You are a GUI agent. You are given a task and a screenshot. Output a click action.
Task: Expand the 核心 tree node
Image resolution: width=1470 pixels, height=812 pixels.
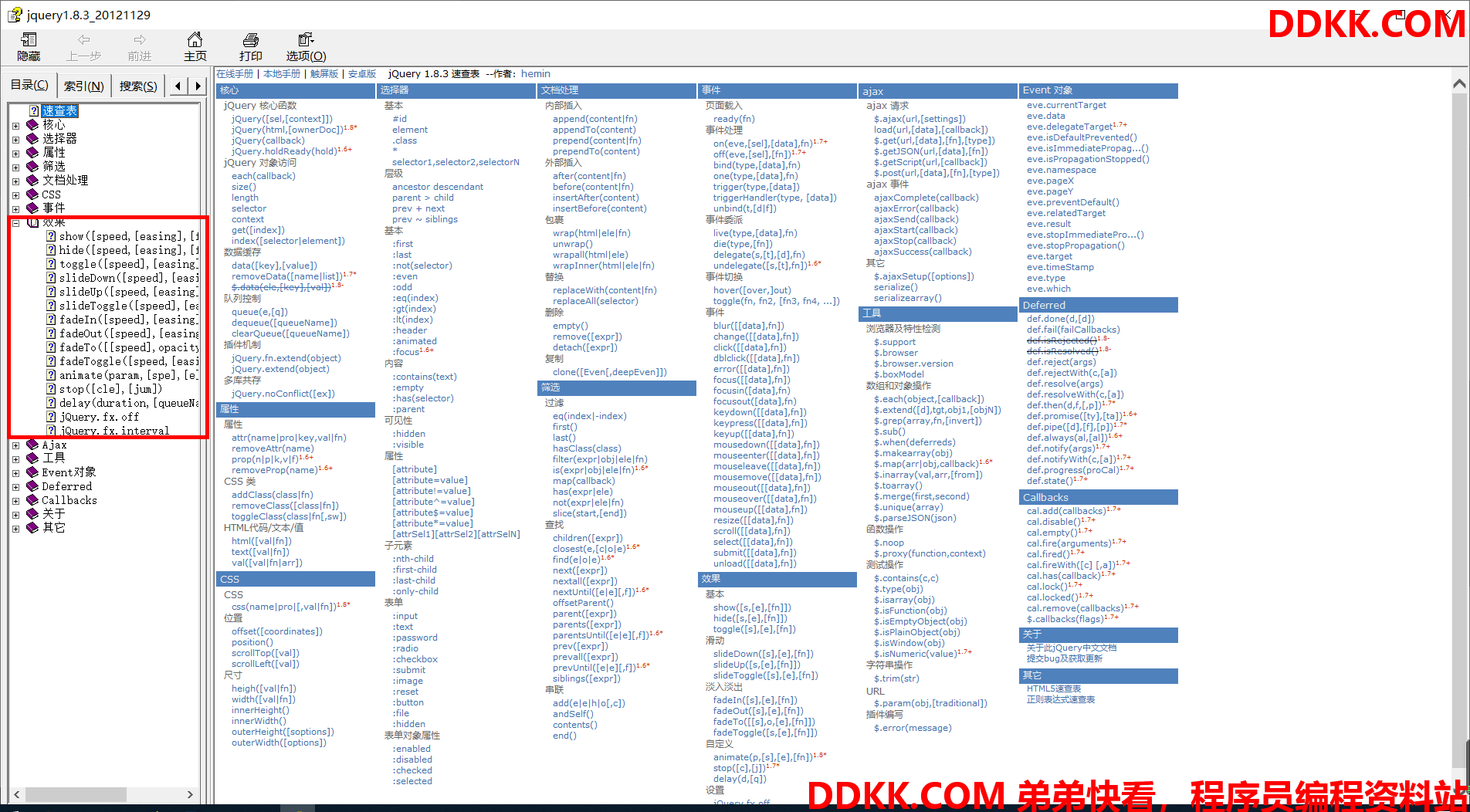(15, 125)
